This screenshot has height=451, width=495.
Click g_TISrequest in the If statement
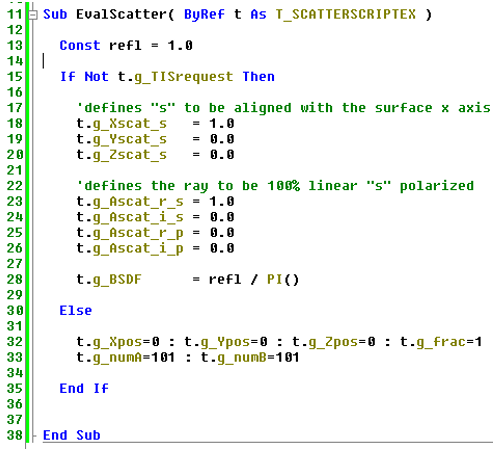pos(184,77)
